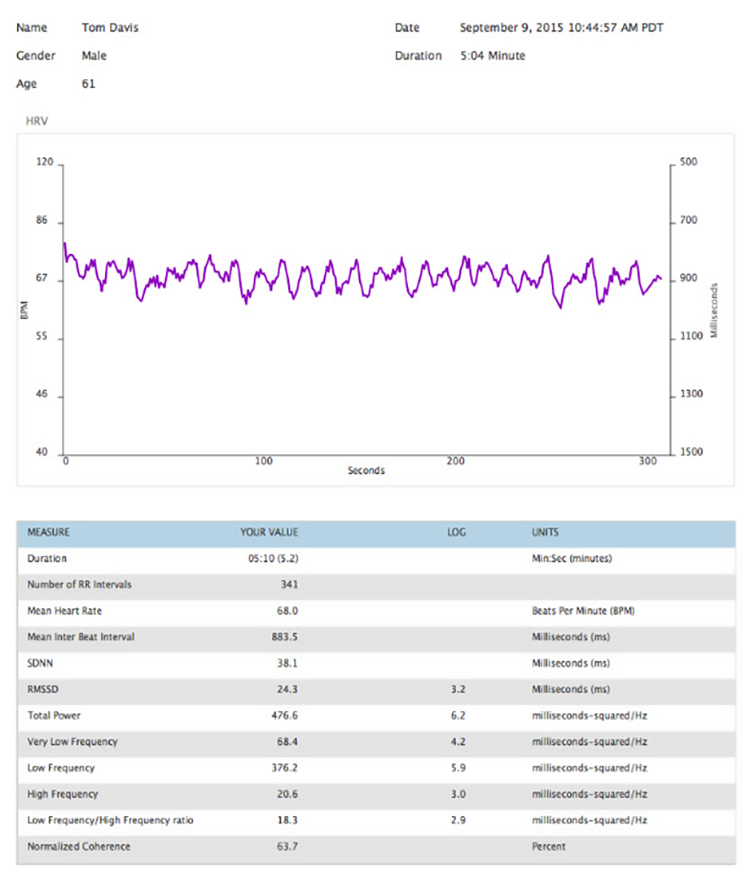Screen dimensions: 750x881
Task: Click the YOUR VALUE column header
Action: coord(269,532)
